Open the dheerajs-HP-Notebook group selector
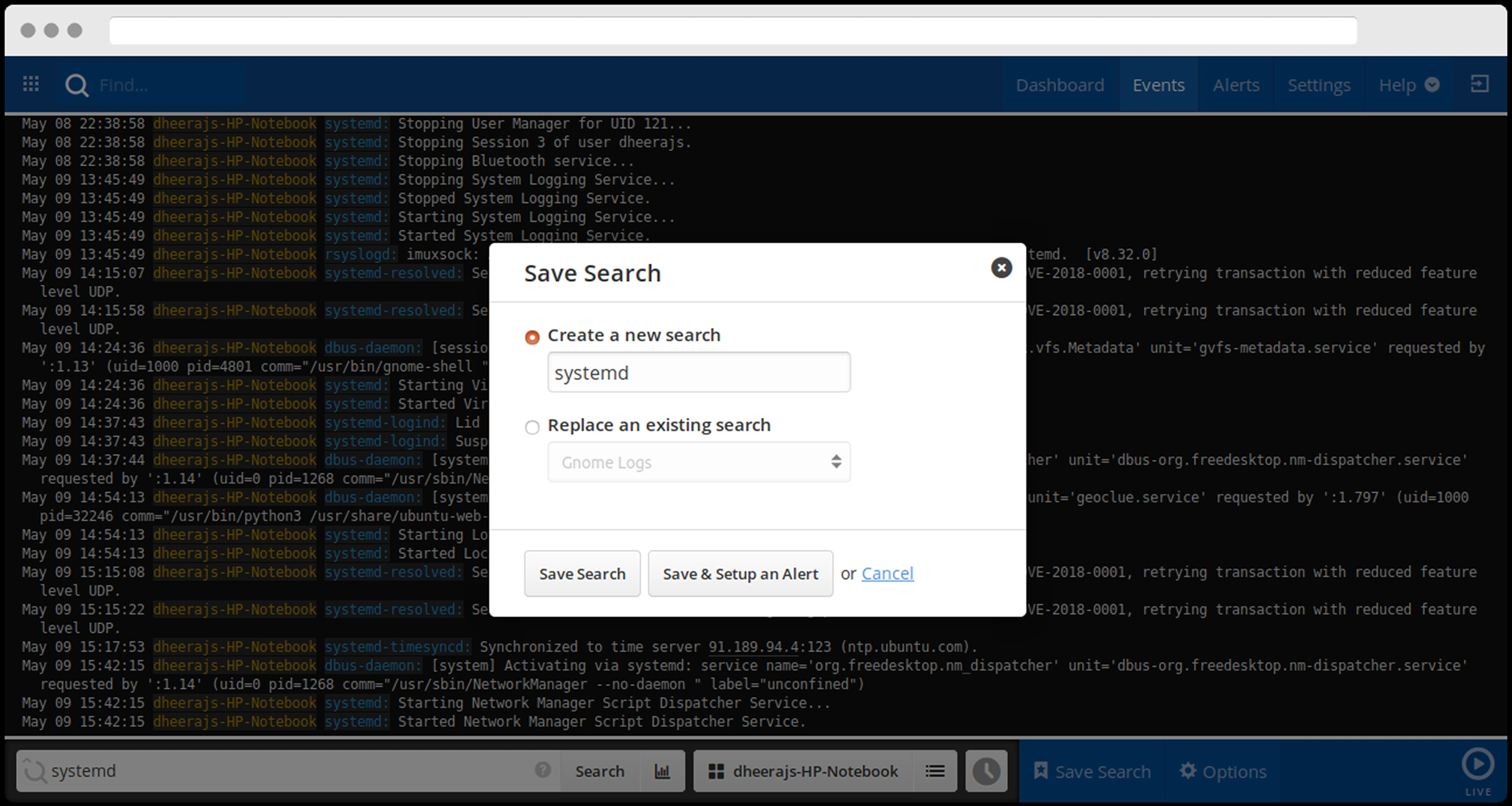This screenshot has width=1512, height=806. pyautogui.click(x=803, y=771)
